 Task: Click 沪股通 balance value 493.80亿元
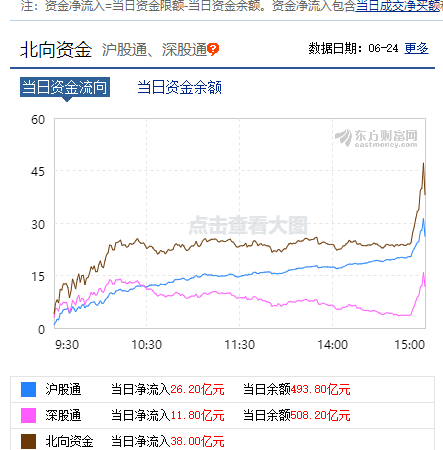pos(321,389)
